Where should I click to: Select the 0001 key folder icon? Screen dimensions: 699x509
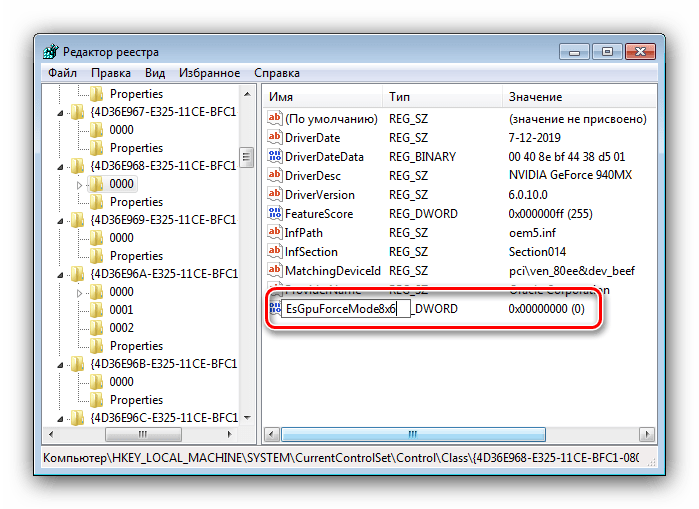pos(96,310)
